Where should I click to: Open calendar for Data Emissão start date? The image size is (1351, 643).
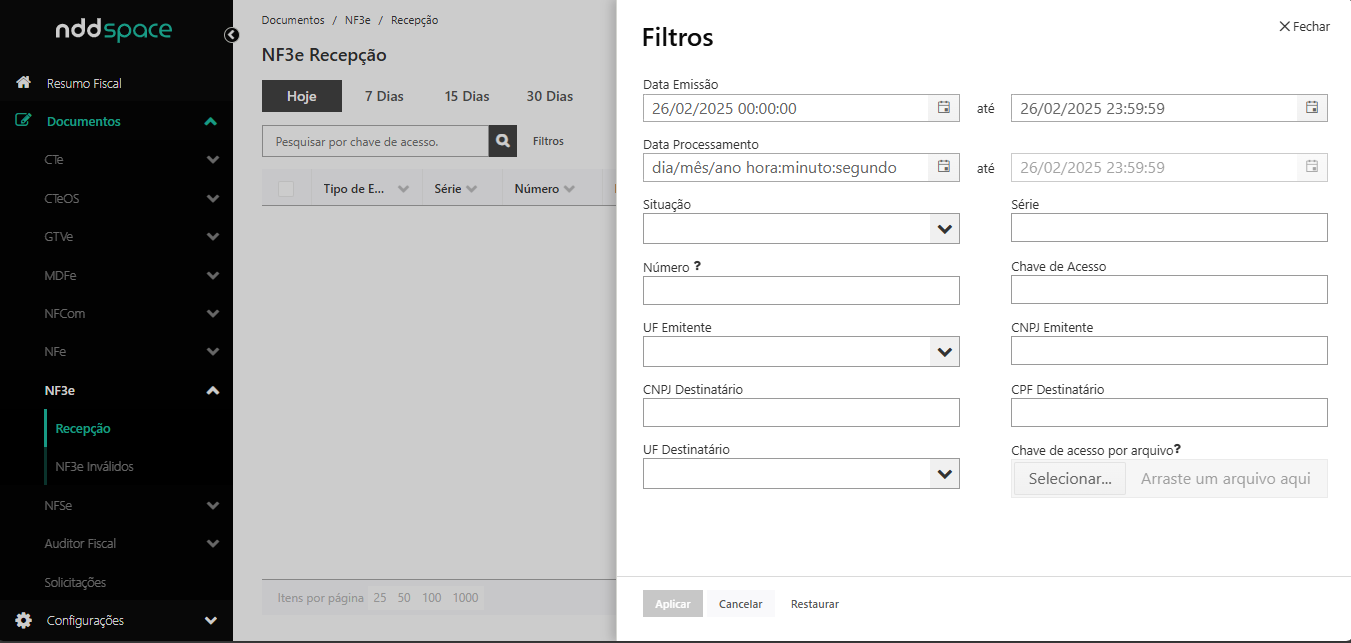[x=943, y=108]
